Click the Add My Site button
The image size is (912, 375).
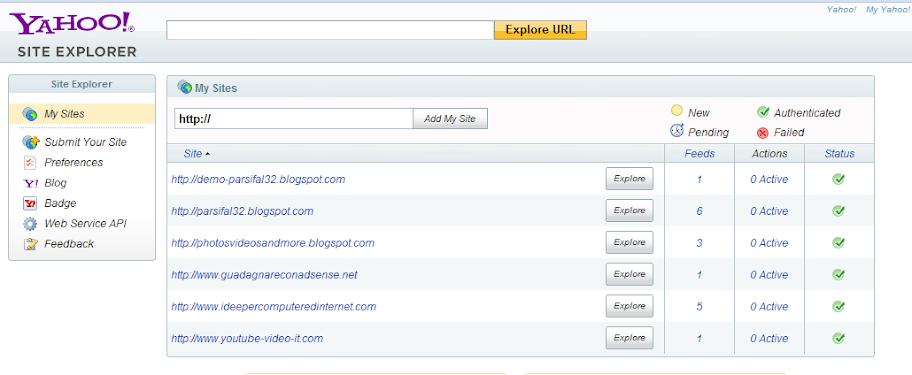(x=450, y=119)
